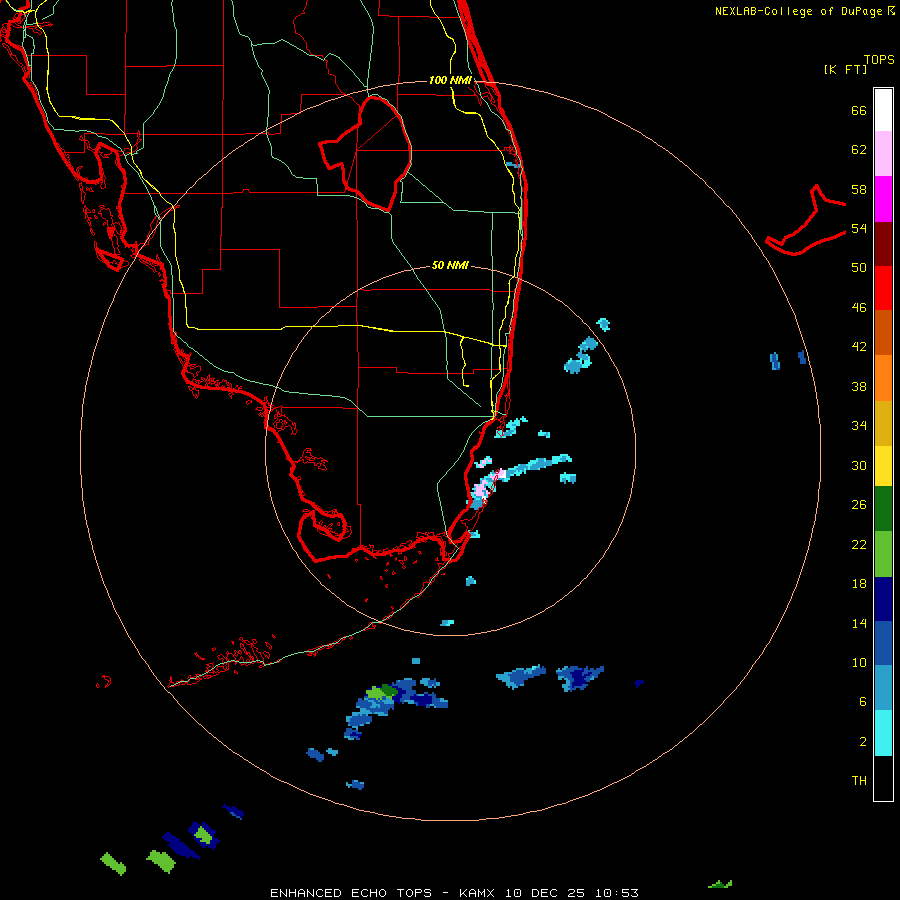Click the legend value "66"
This screenshot has height=900, width=900.
pos(859,110)
